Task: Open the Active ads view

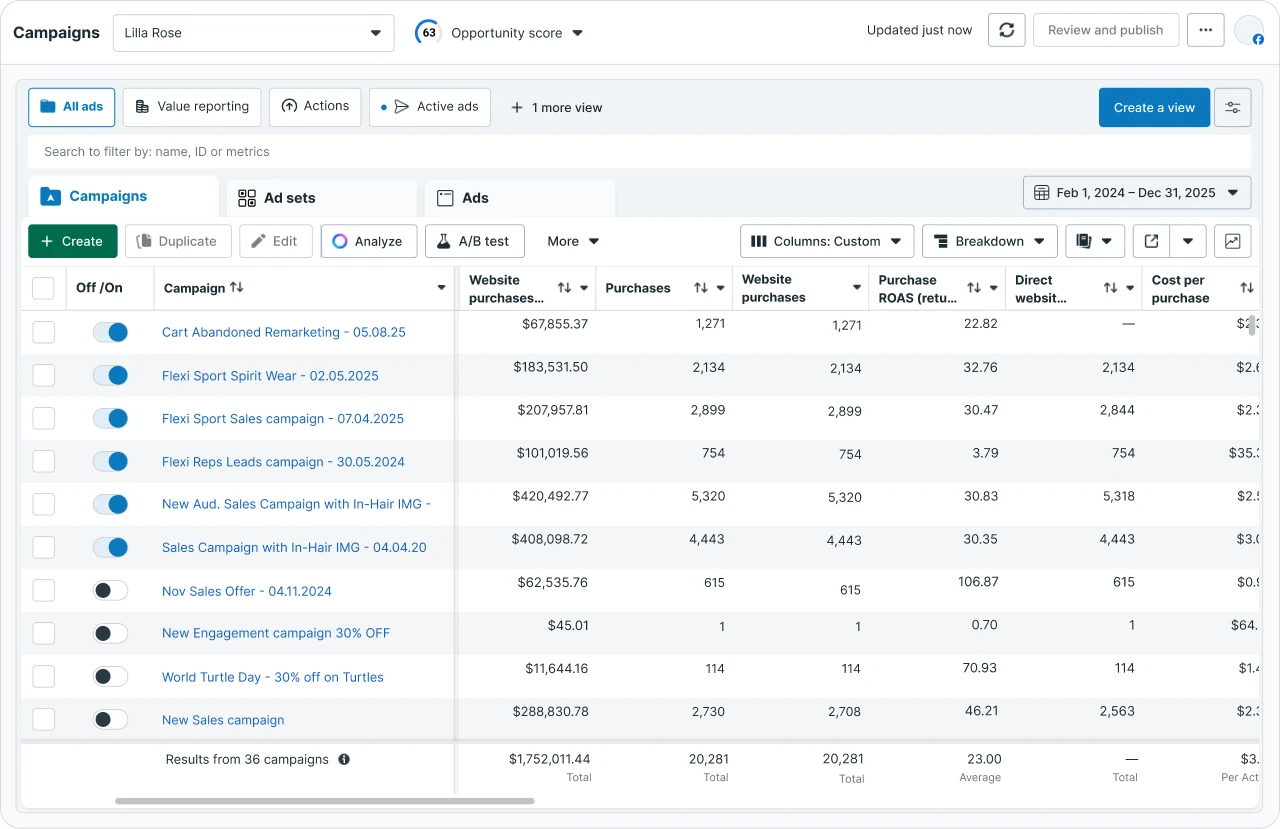Action: click(430, 107)
